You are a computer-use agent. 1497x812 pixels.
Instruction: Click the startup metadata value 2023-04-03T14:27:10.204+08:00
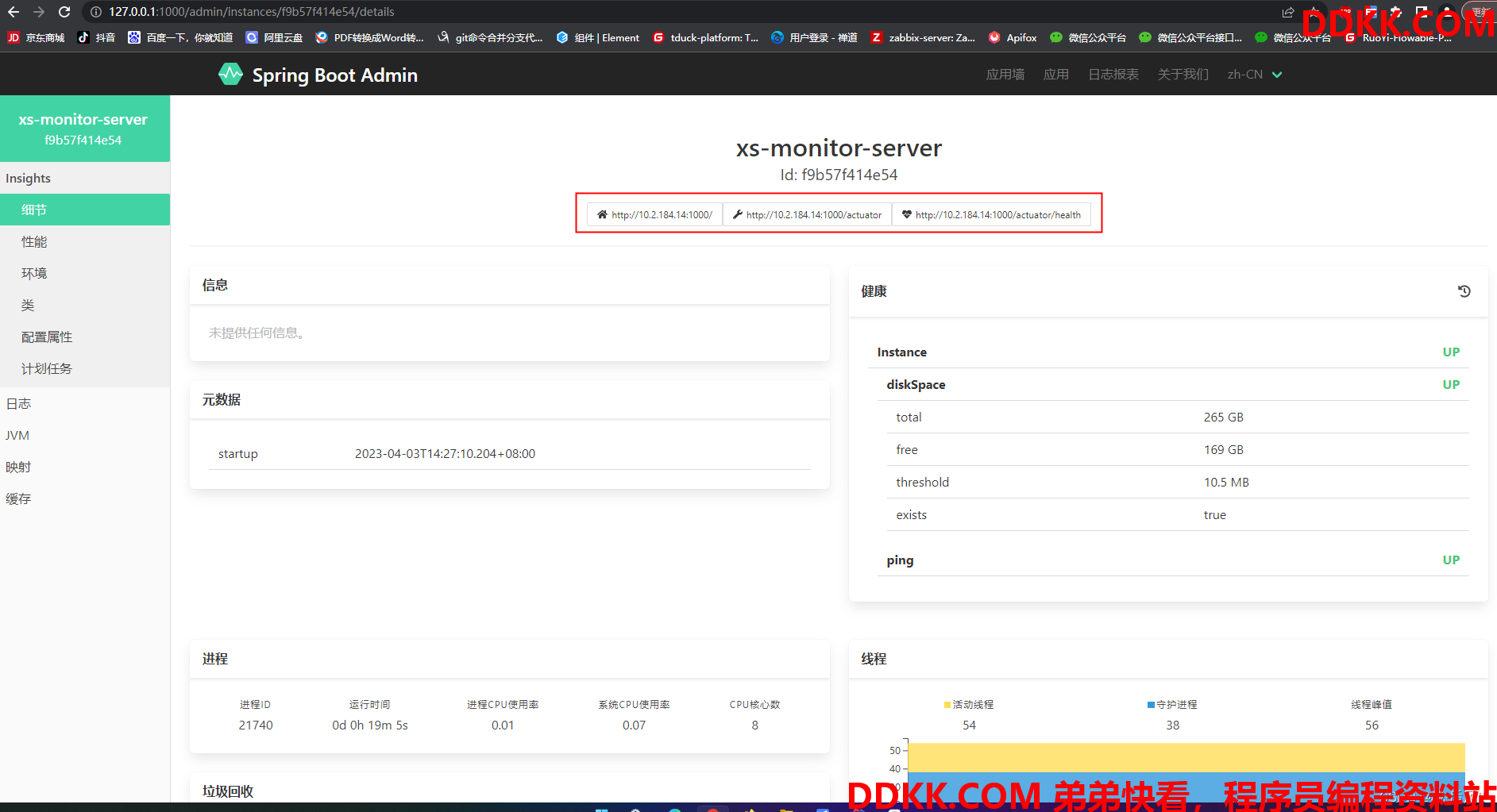[445, 453]
